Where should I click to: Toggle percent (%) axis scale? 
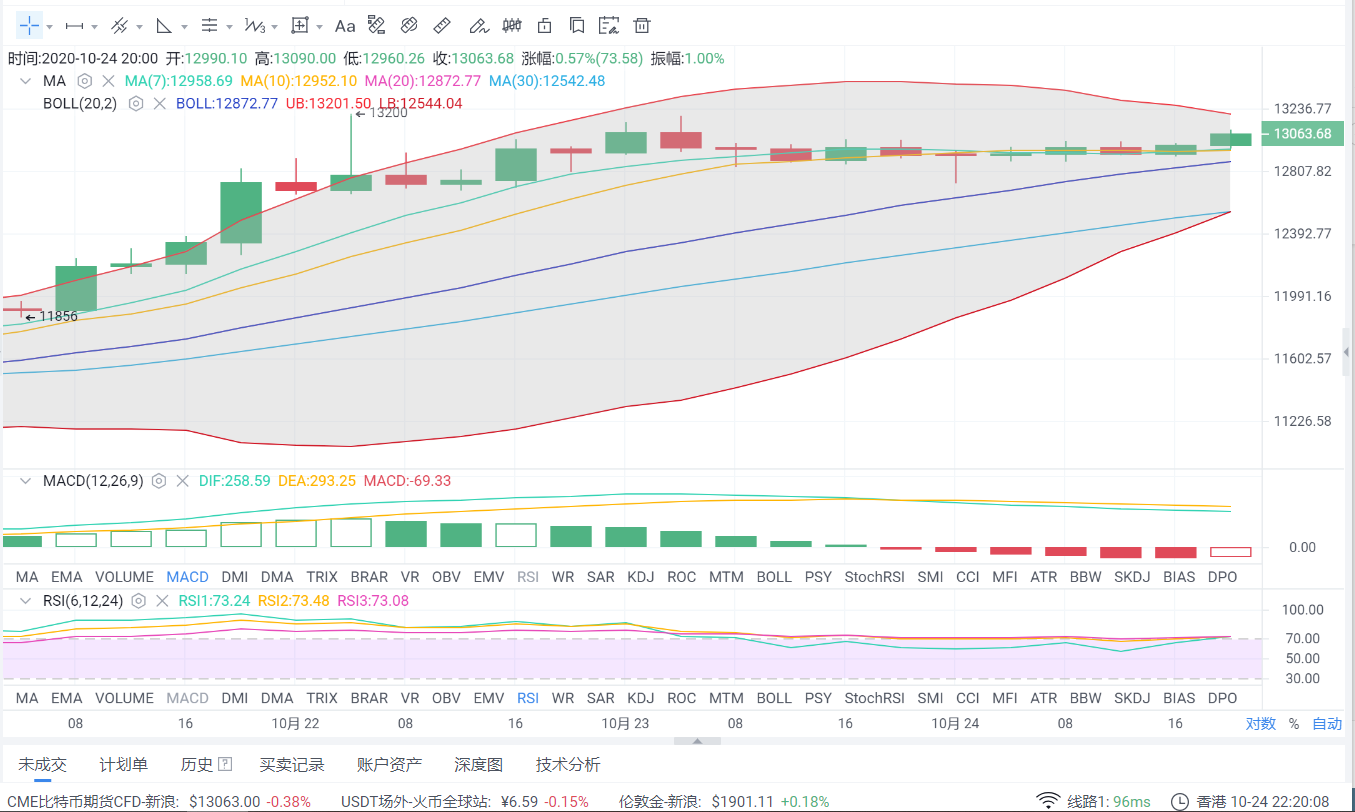[x=1294, y=724]
